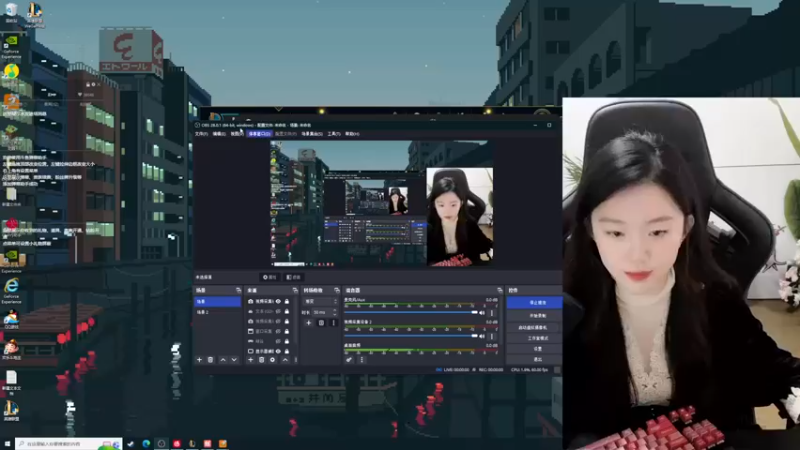
Task: Open the transition type dropdown in 转场特效
Action: [321, 302]
